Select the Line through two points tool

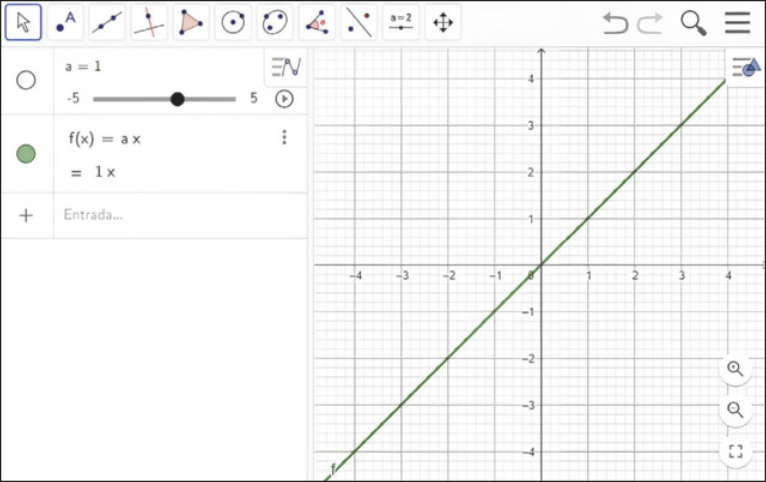pos(107,22)
